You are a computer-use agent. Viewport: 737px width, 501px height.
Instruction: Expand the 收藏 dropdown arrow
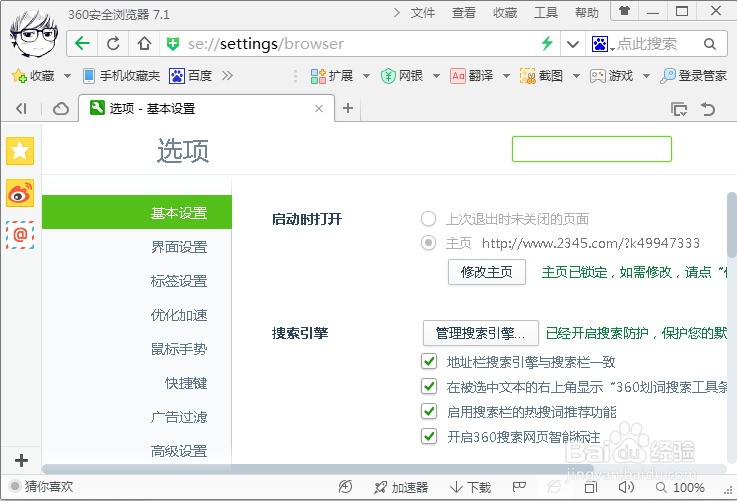coord(67,76)
